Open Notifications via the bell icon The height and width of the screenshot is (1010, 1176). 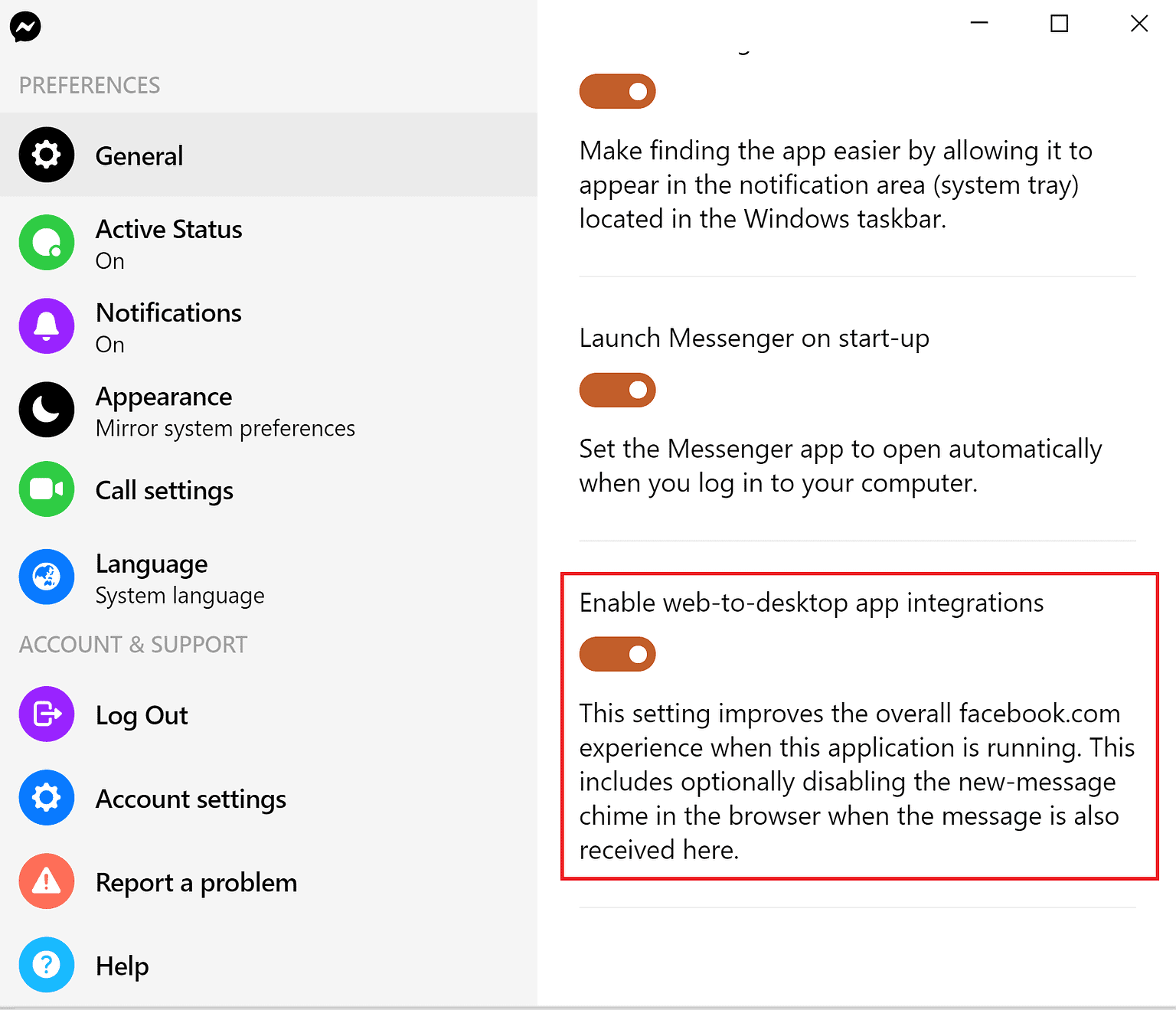click(47, 326)
